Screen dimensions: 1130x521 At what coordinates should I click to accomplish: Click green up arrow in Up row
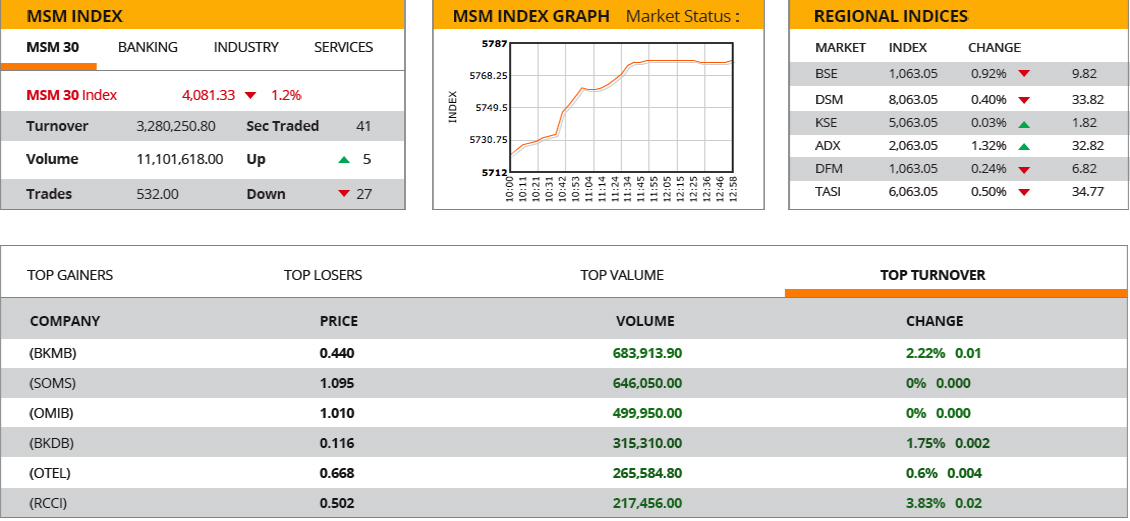344,159
